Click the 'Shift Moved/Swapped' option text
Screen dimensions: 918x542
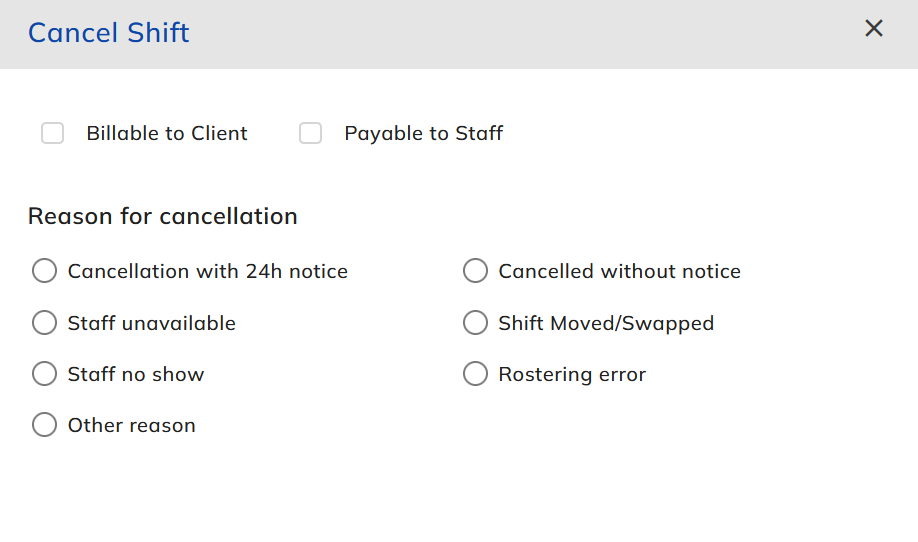pos(606,323)
